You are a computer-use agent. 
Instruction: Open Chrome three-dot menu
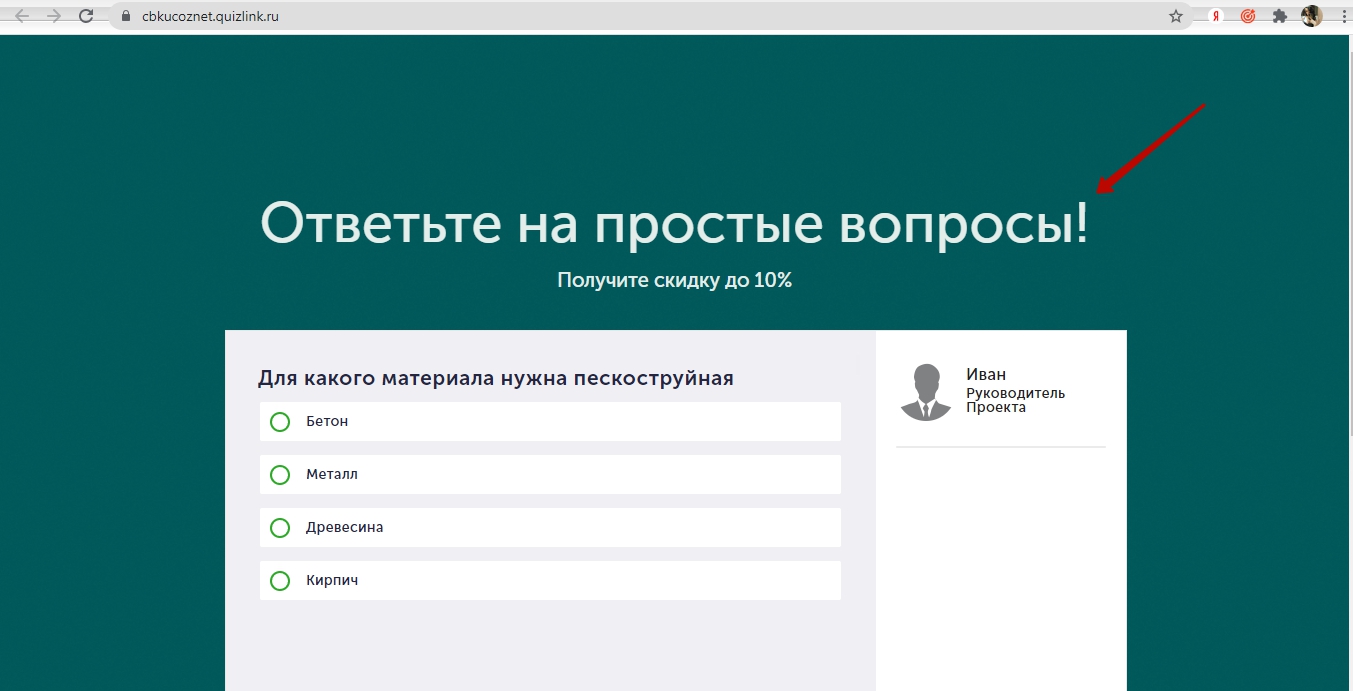(1343, 16)
